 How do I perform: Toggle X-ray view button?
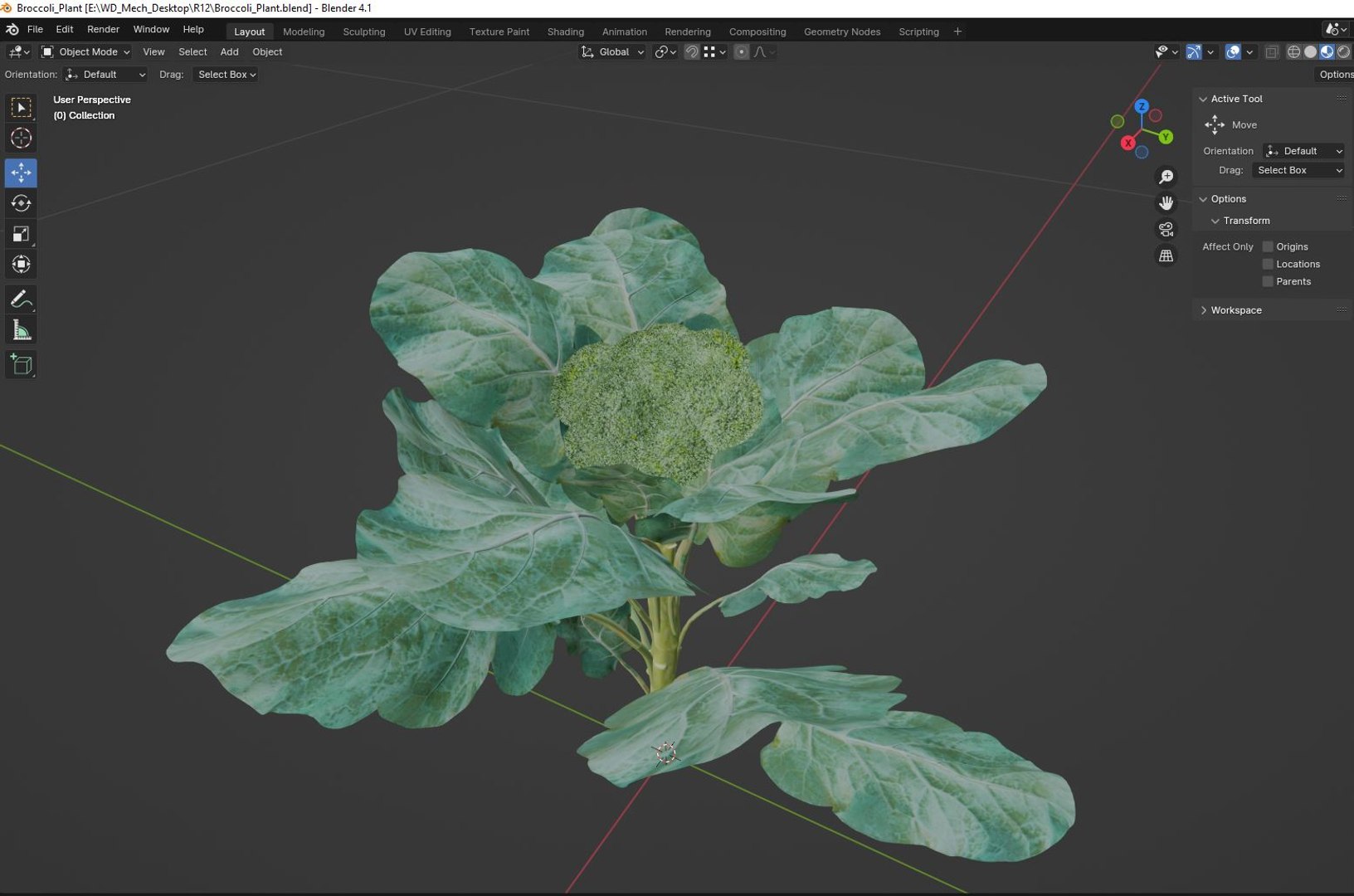[x=1271, y=51]
